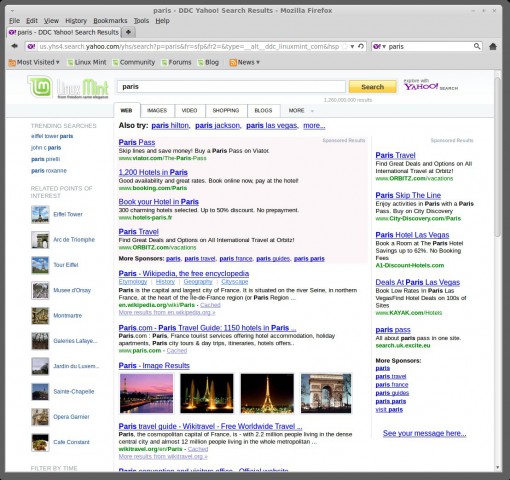Select the WEB search tab
The height and width of the screenshot is (480, 510).
pyautogui.click(x=126, y=111)
